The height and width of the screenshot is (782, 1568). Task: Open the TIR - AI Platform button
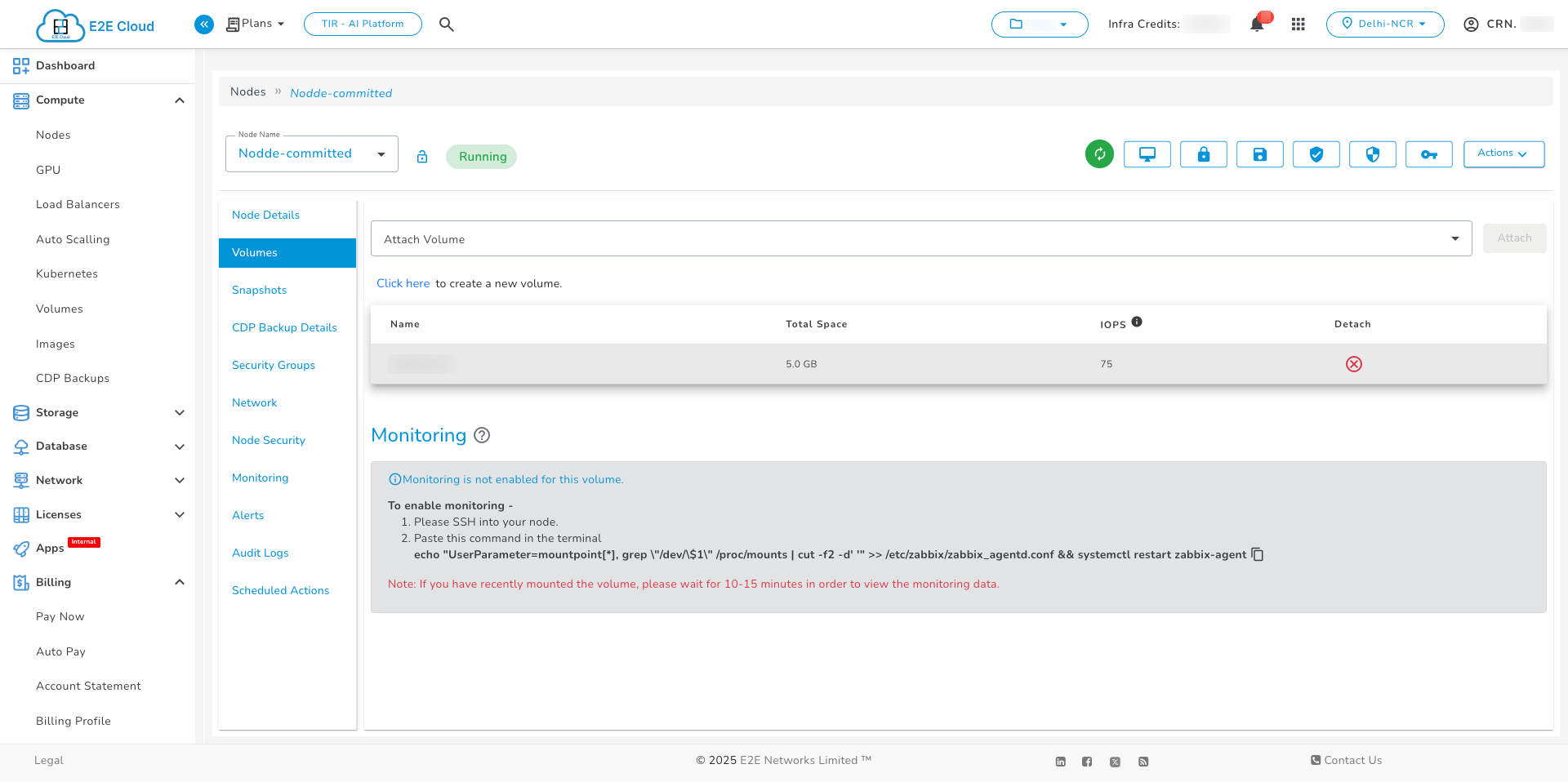click(363, 24)
